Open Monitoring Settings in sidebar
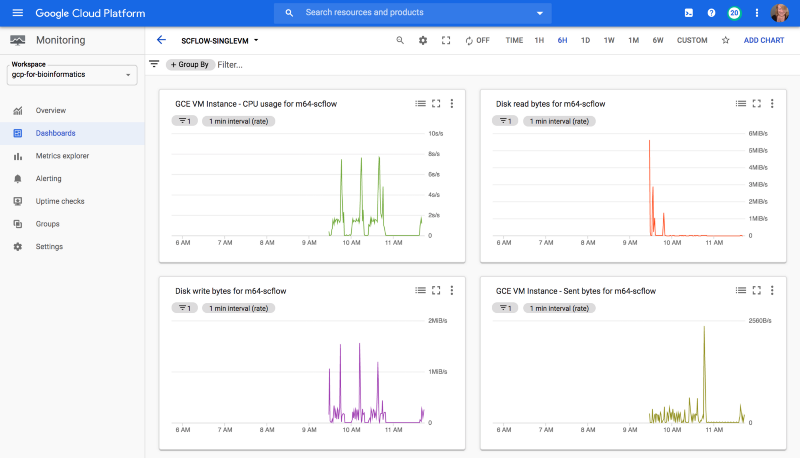Screen dimensions: 800x458 [x=72, y=246]
